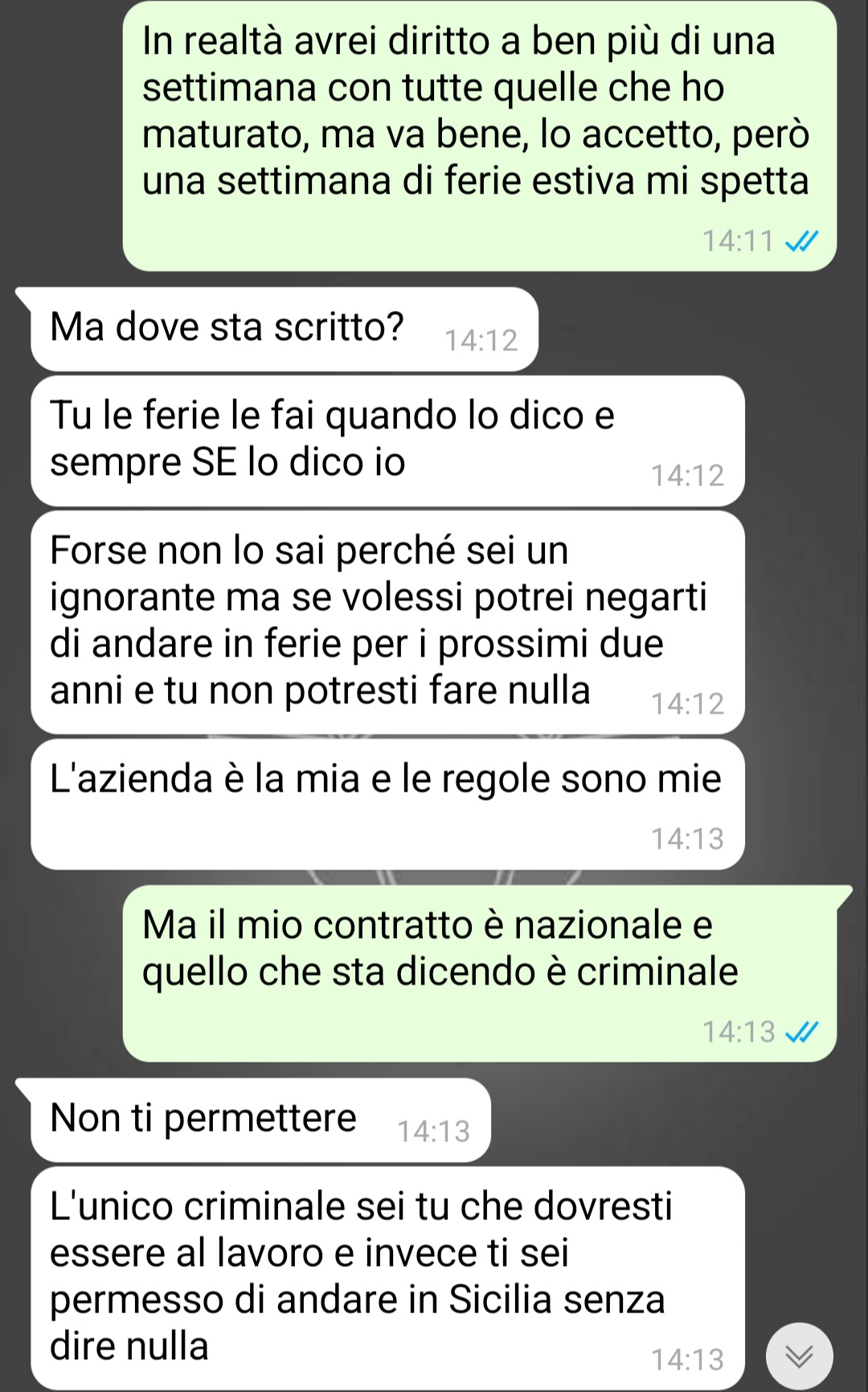
Task: Select outgoing message 'Ma il mio contratto è nazionale'
Action: [480, 973]
